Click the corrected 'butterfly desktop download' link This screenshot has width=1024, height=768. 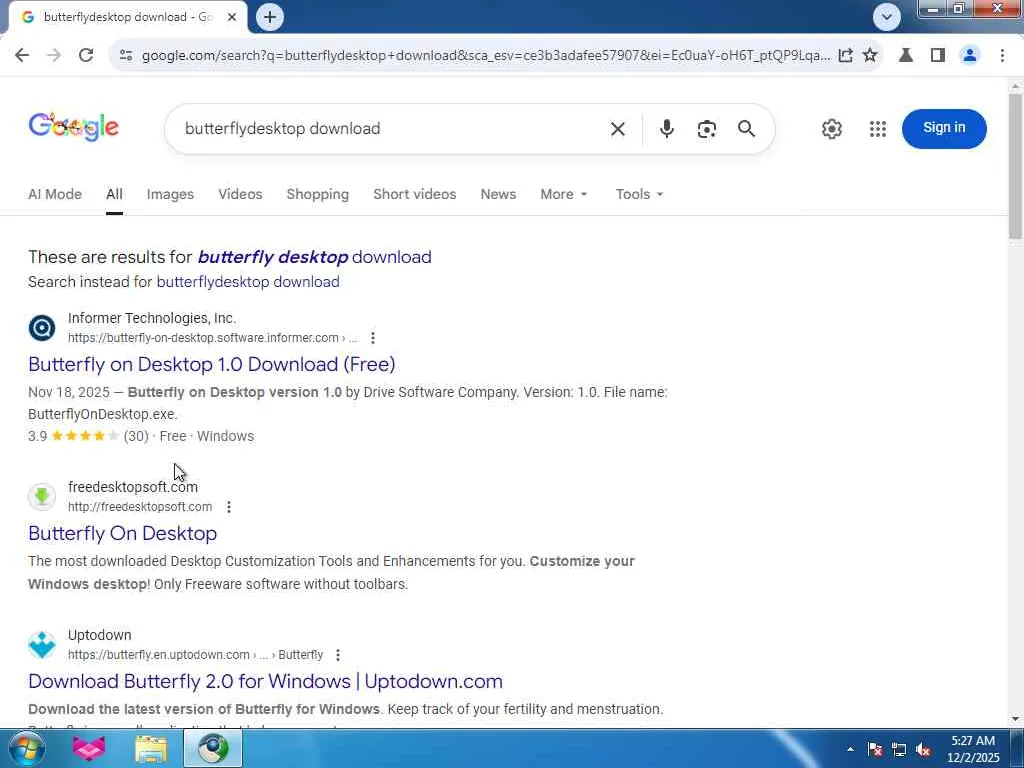(314, 257)
